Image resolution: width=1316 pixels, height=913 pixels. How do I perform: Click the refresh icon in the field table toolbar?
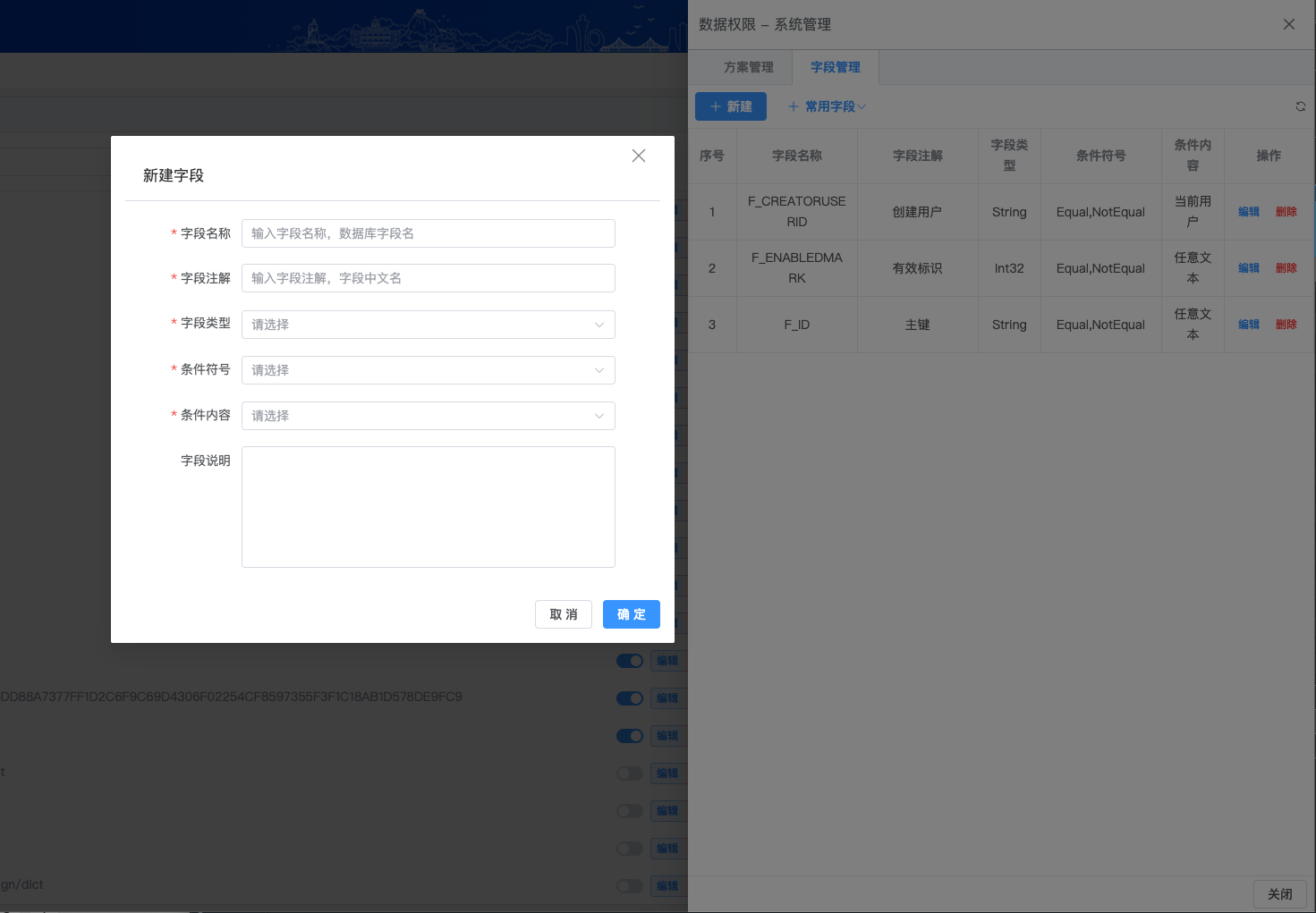coord(1300,106)
